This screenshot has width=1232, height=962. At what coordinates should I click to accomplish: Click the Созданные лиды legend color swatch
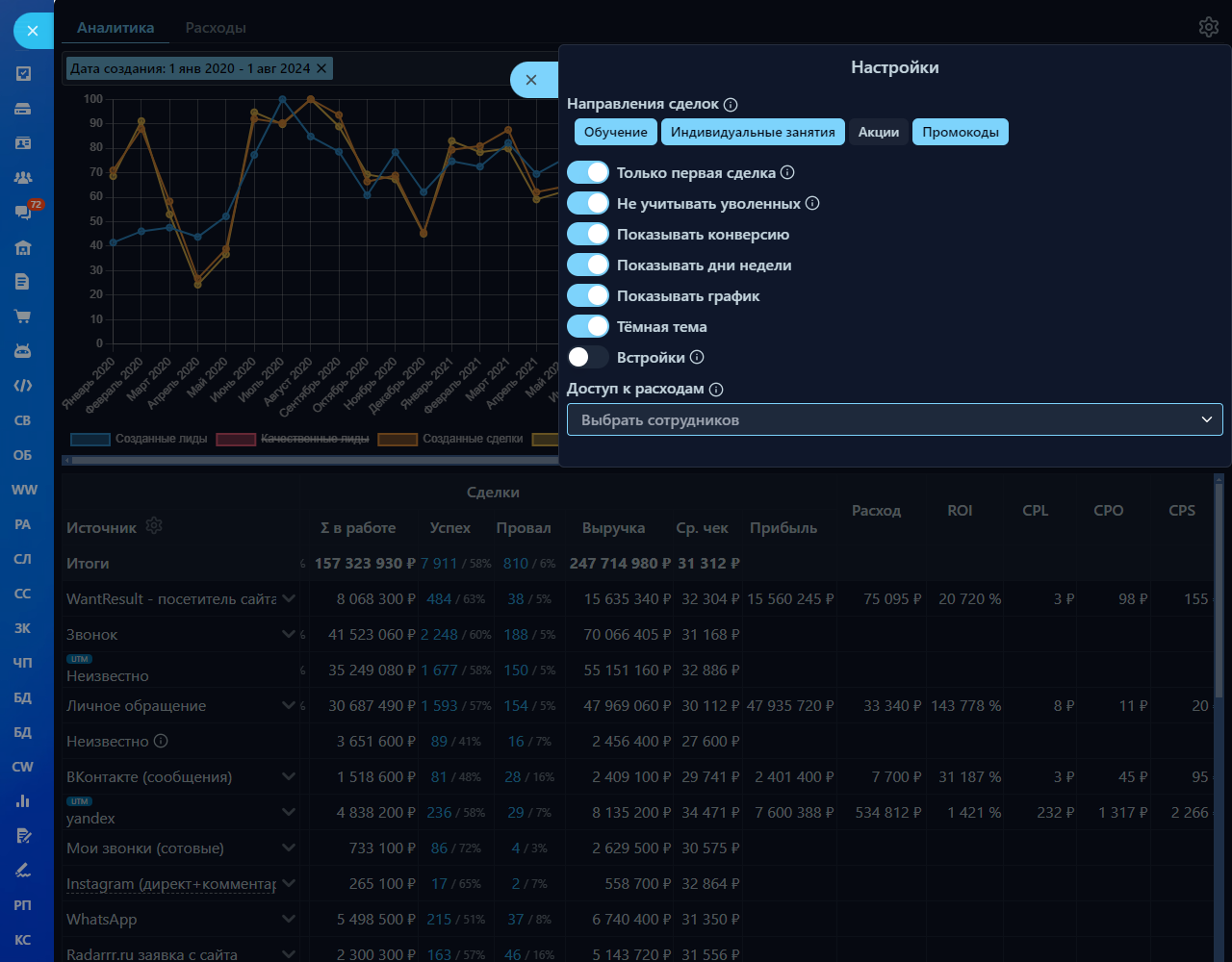90,439
